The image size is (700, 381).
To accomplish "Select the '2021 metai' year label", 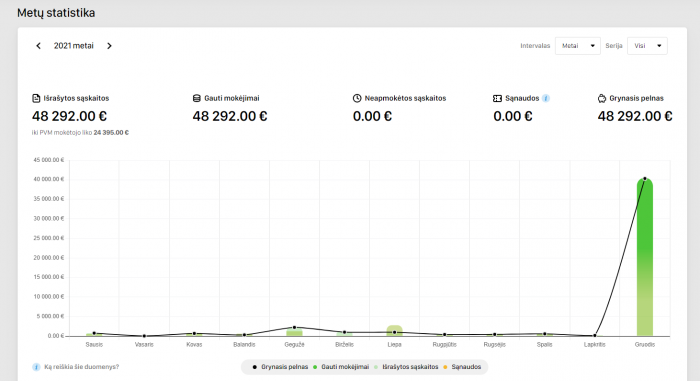I will tap(74, 46).
